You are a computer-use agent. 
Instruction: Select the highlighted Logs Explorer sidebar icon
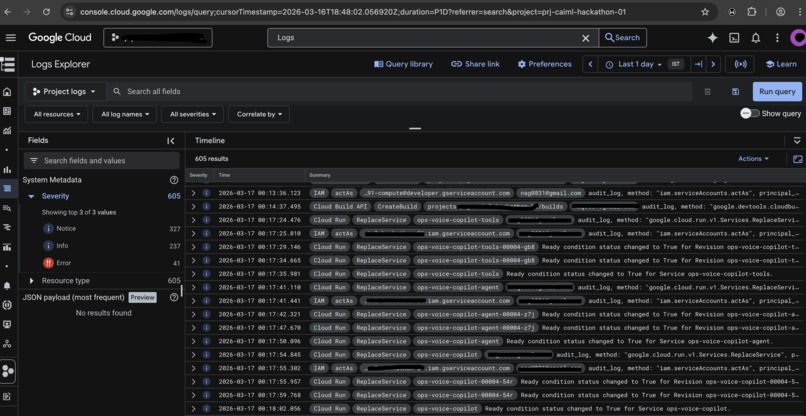pyautogui.click(x=7, y=188)
